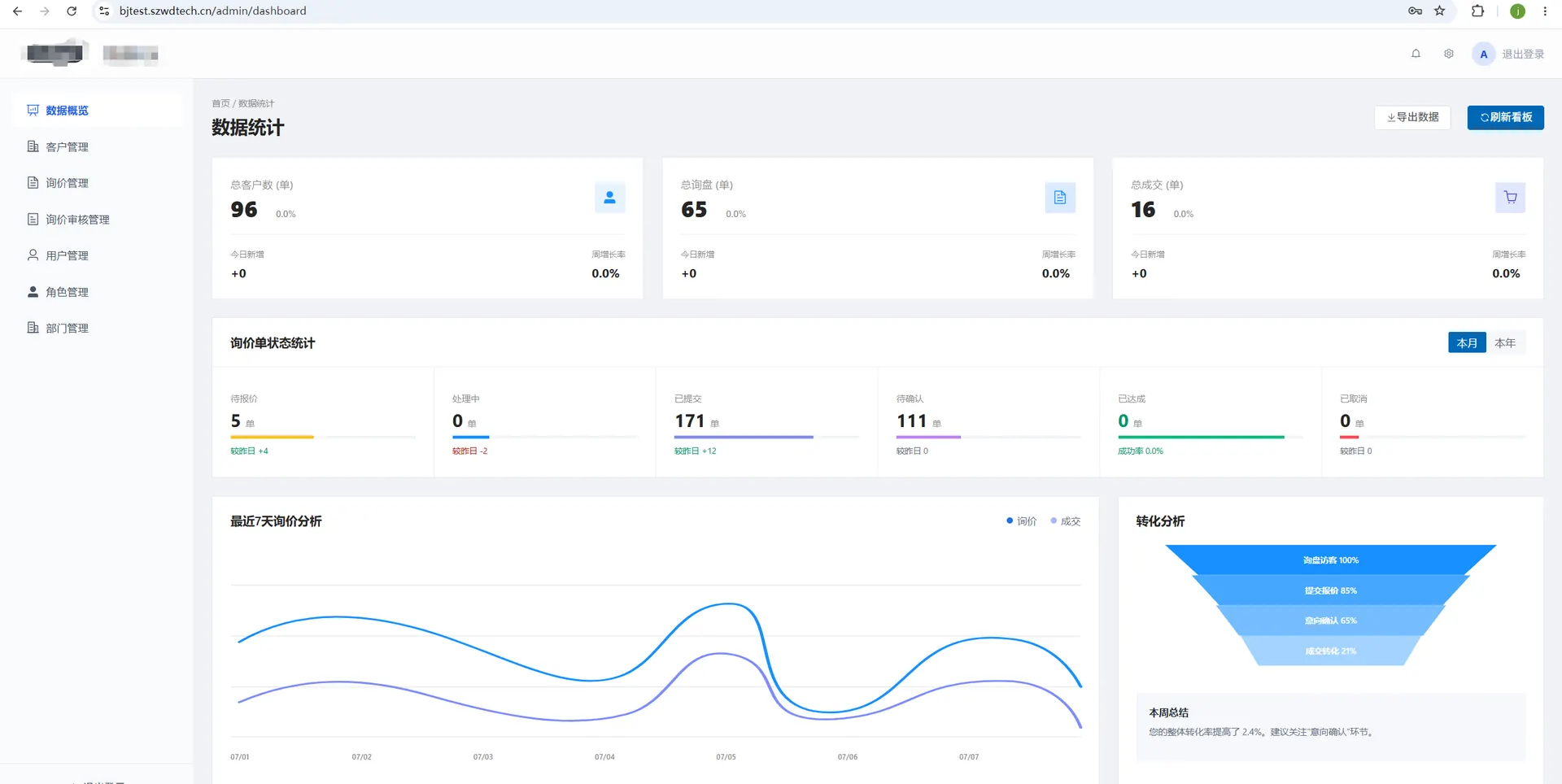
Task: Switch status statistics to 本月
Action: [1467, 342]
